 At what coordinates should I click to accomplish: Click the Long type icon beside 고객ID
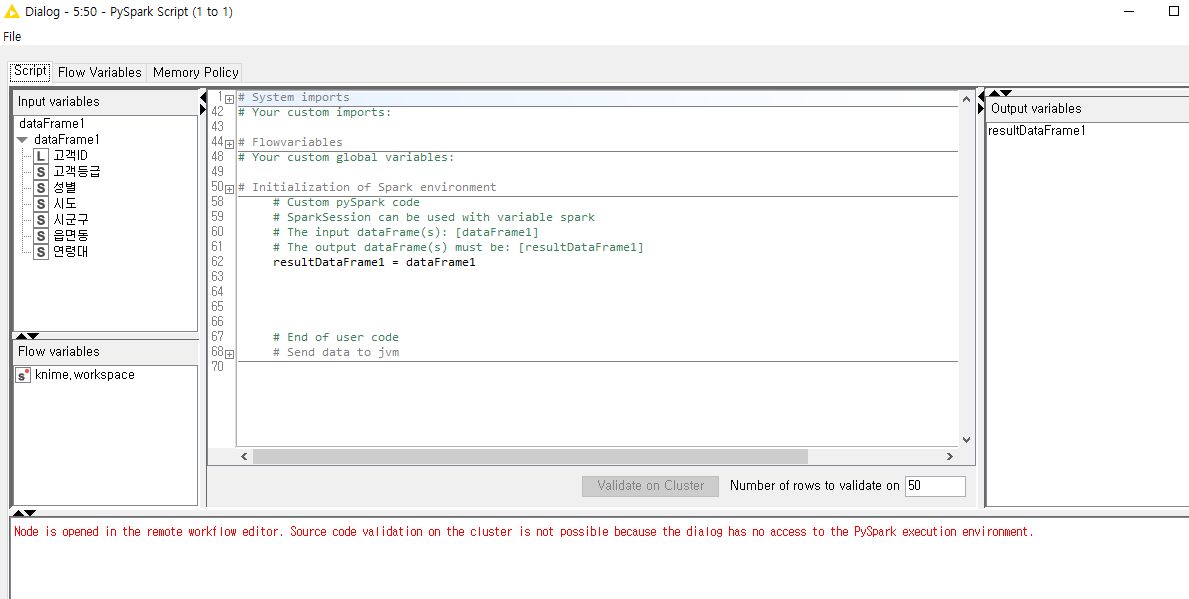(x=41, y=156)
